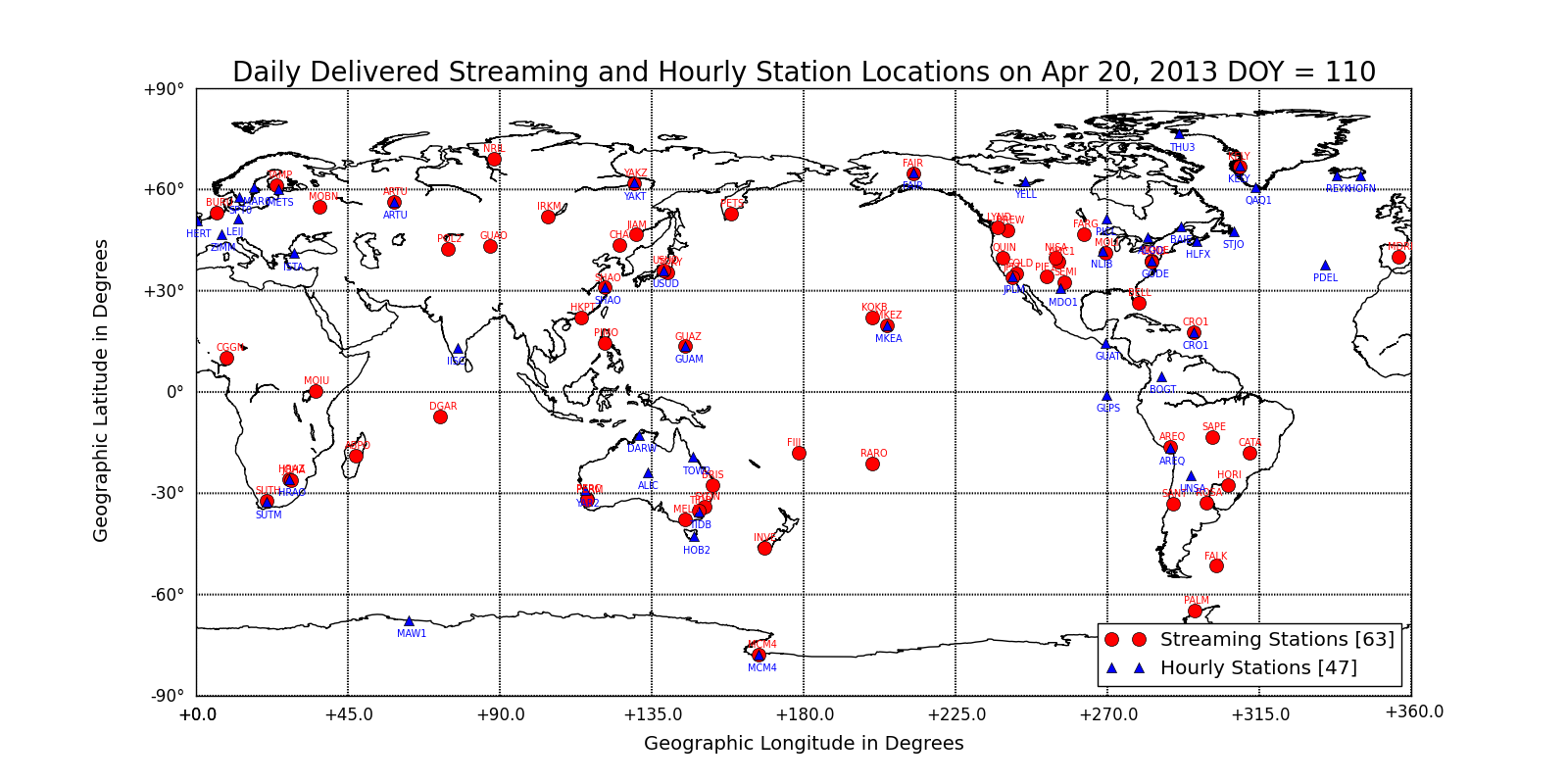Screen dimensions: 1568x784
Task: Click the CGGN red circle marker
Action: 226,358
